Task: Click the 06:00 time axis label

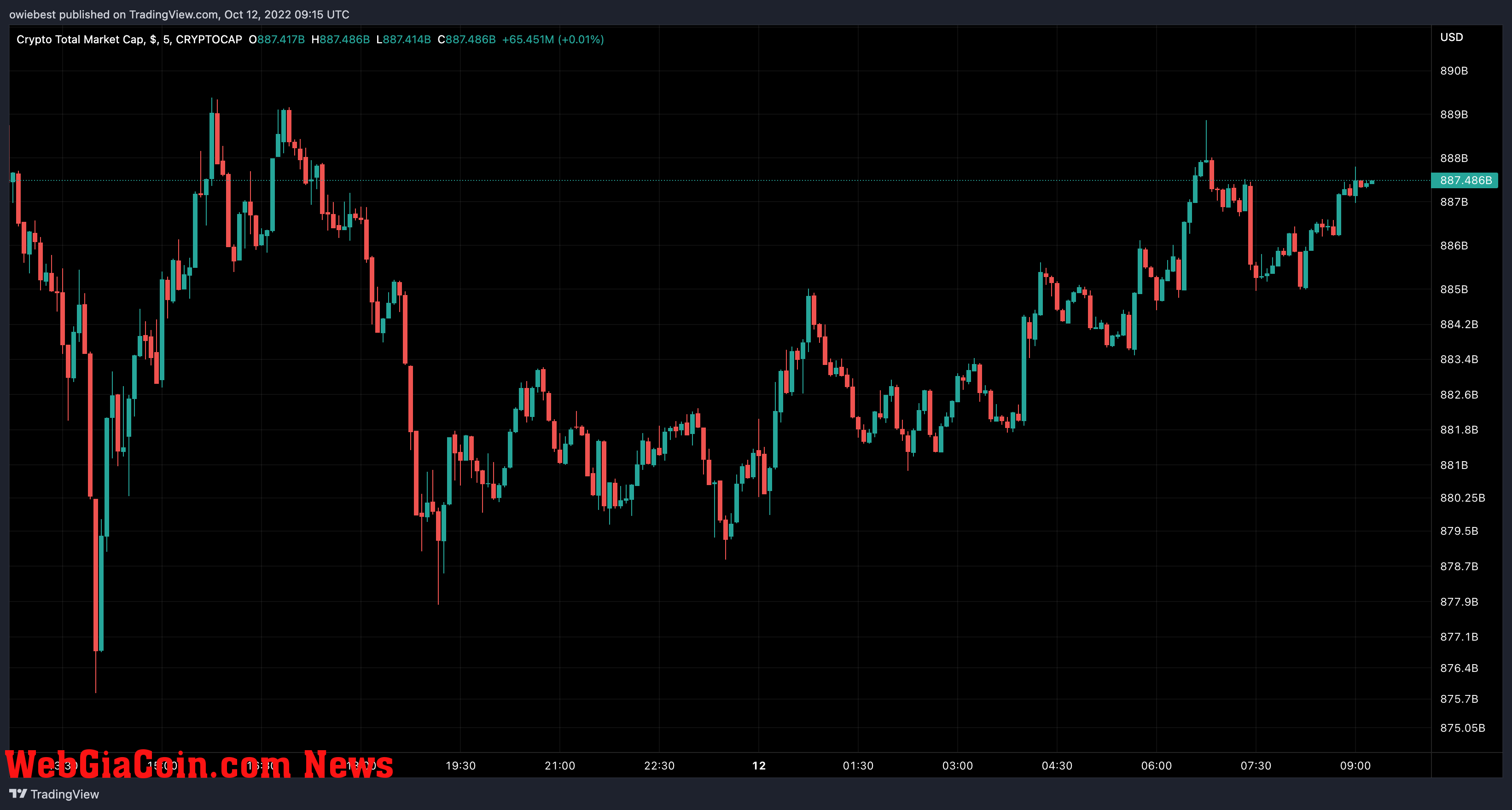Action: [x=1156, y=765]
